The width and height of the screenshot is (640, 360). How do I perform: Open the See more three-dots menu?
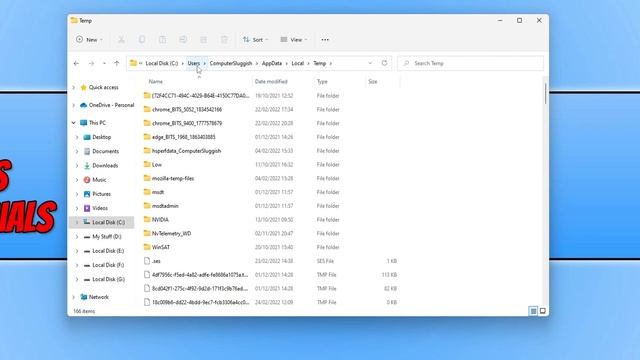click(x=325, y=40)
